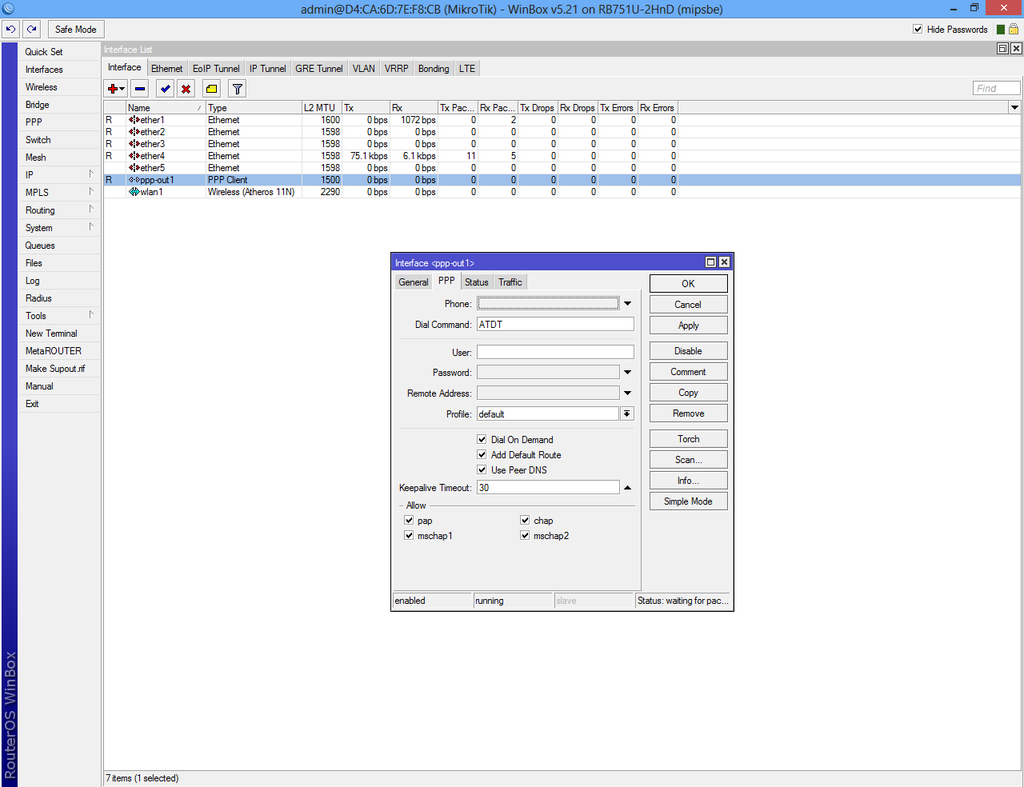Type in the Find search field
This screenshot has height=787, width=1024.
[995, 87]
